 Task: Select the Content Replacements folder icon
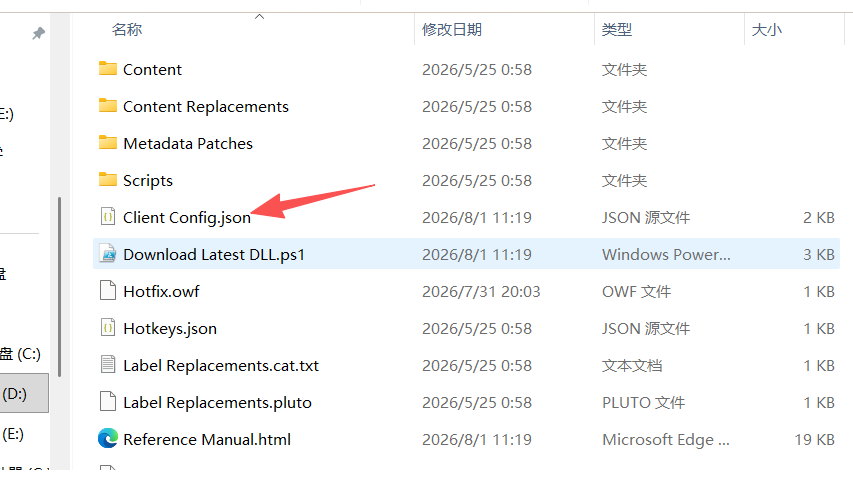pyautogui.click(x=108, y=106)
